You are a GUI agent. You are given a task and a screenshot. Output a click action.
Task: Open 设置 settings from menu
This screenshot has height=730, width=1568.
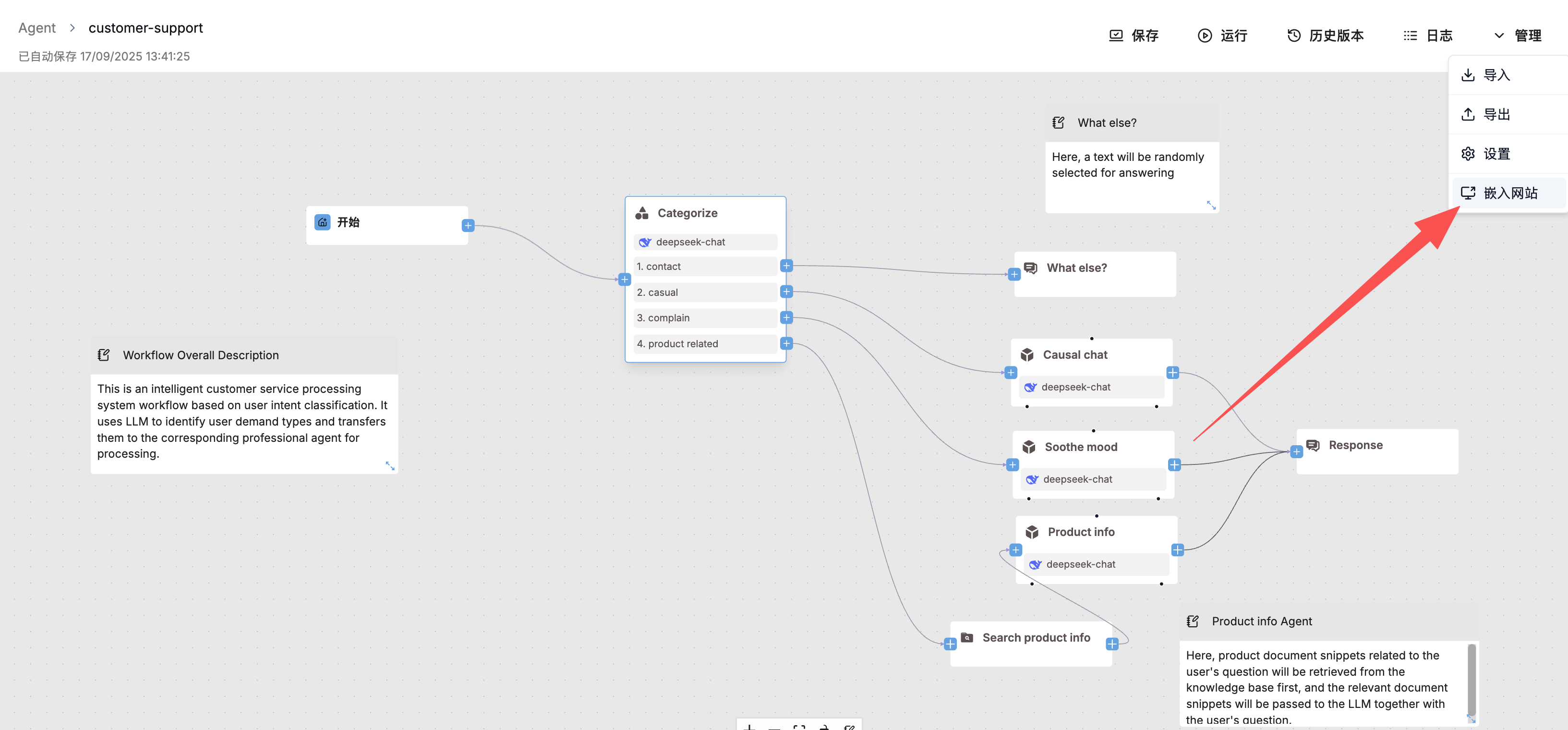1496,153
